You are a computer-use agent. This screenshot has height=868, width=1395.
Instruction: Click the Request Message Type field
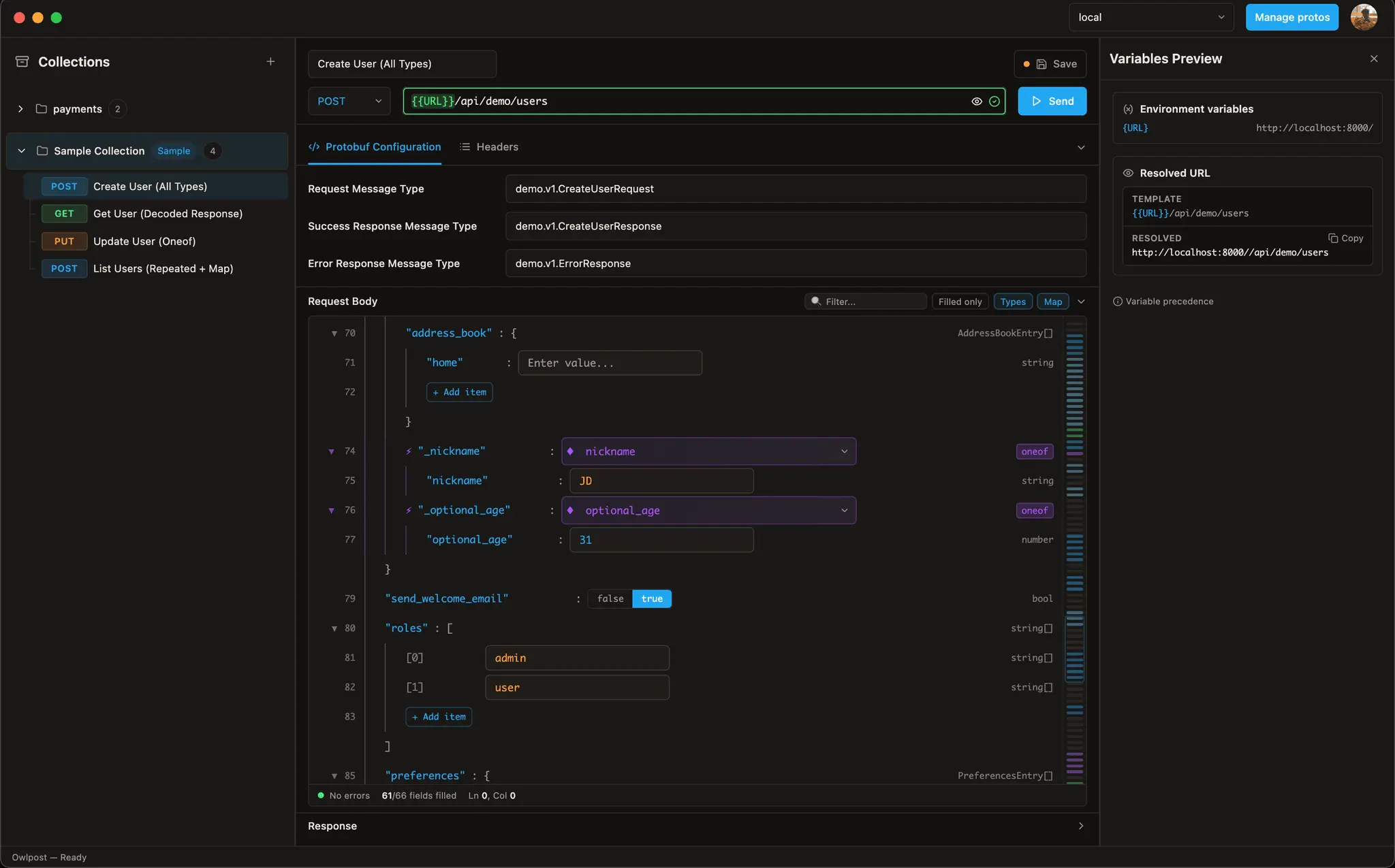pos(796,189)
